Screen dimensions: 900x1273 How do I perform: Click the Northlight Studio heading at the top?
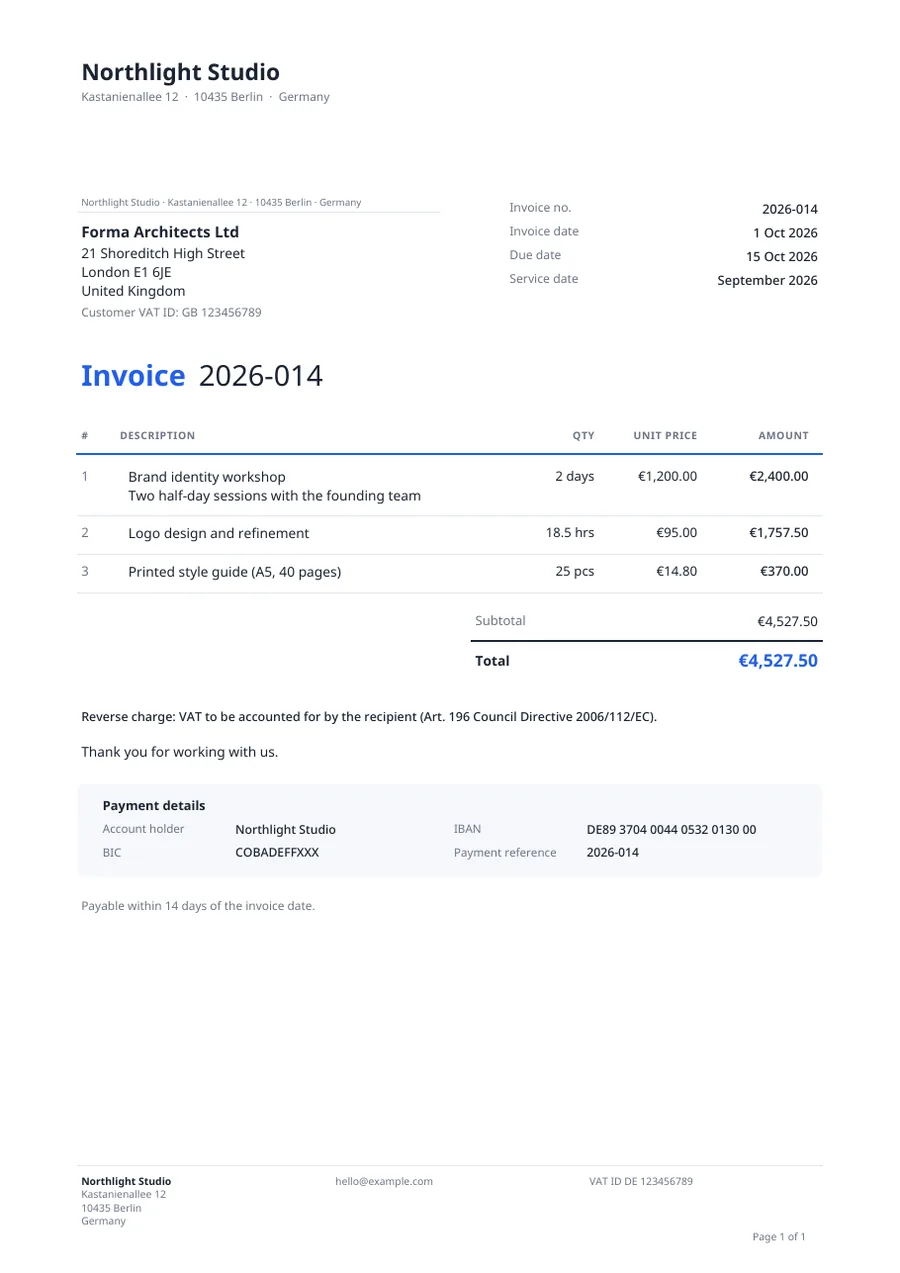pos(180,72)
